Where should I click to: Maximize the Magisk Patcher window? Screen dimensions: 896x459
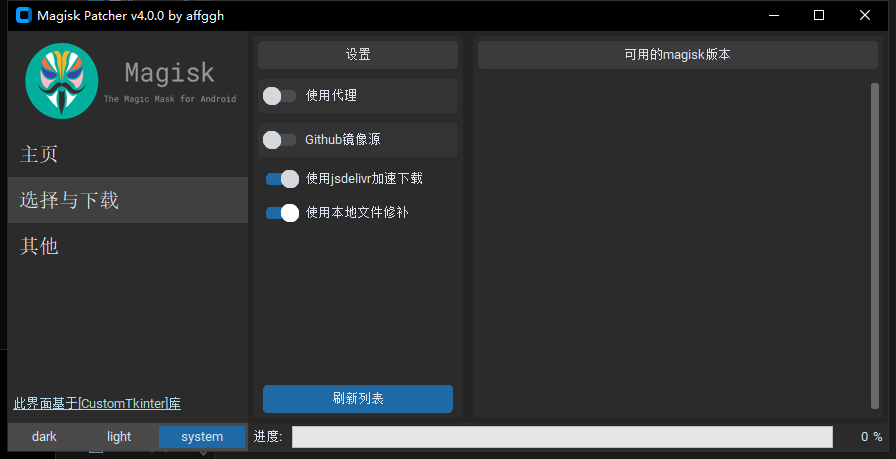(819, 15)
